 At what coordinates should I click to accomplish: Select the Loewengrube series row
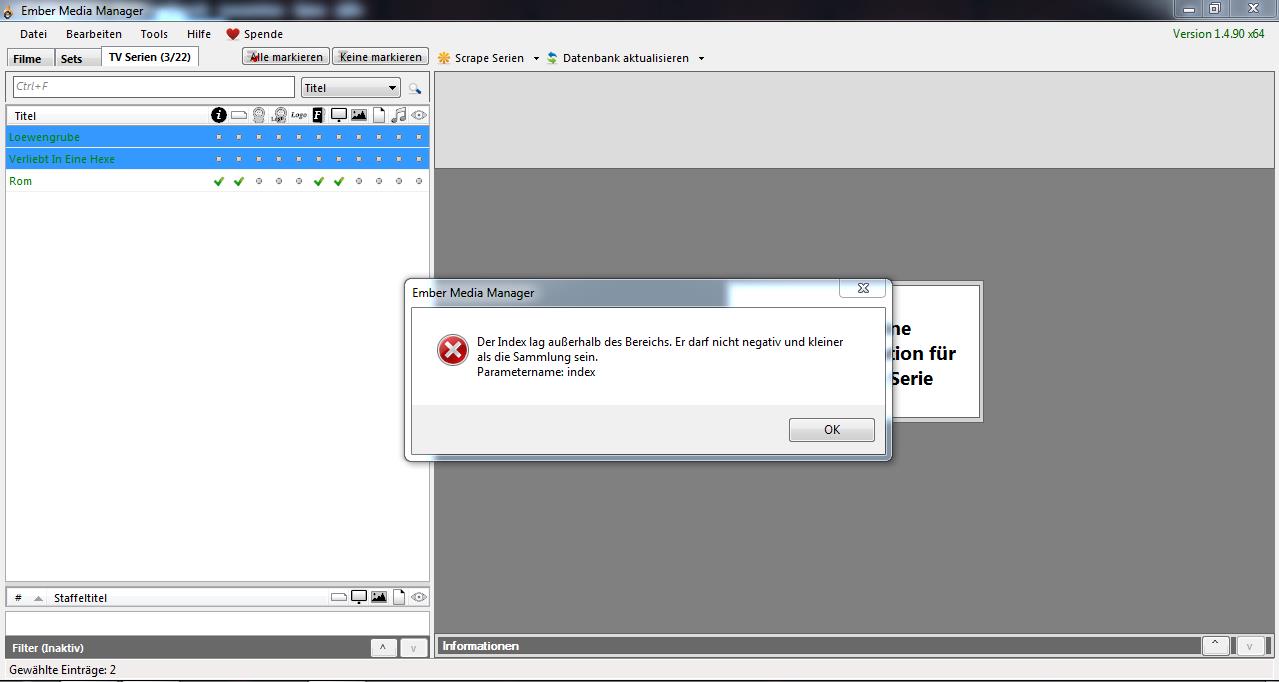(x=217, y=137)
